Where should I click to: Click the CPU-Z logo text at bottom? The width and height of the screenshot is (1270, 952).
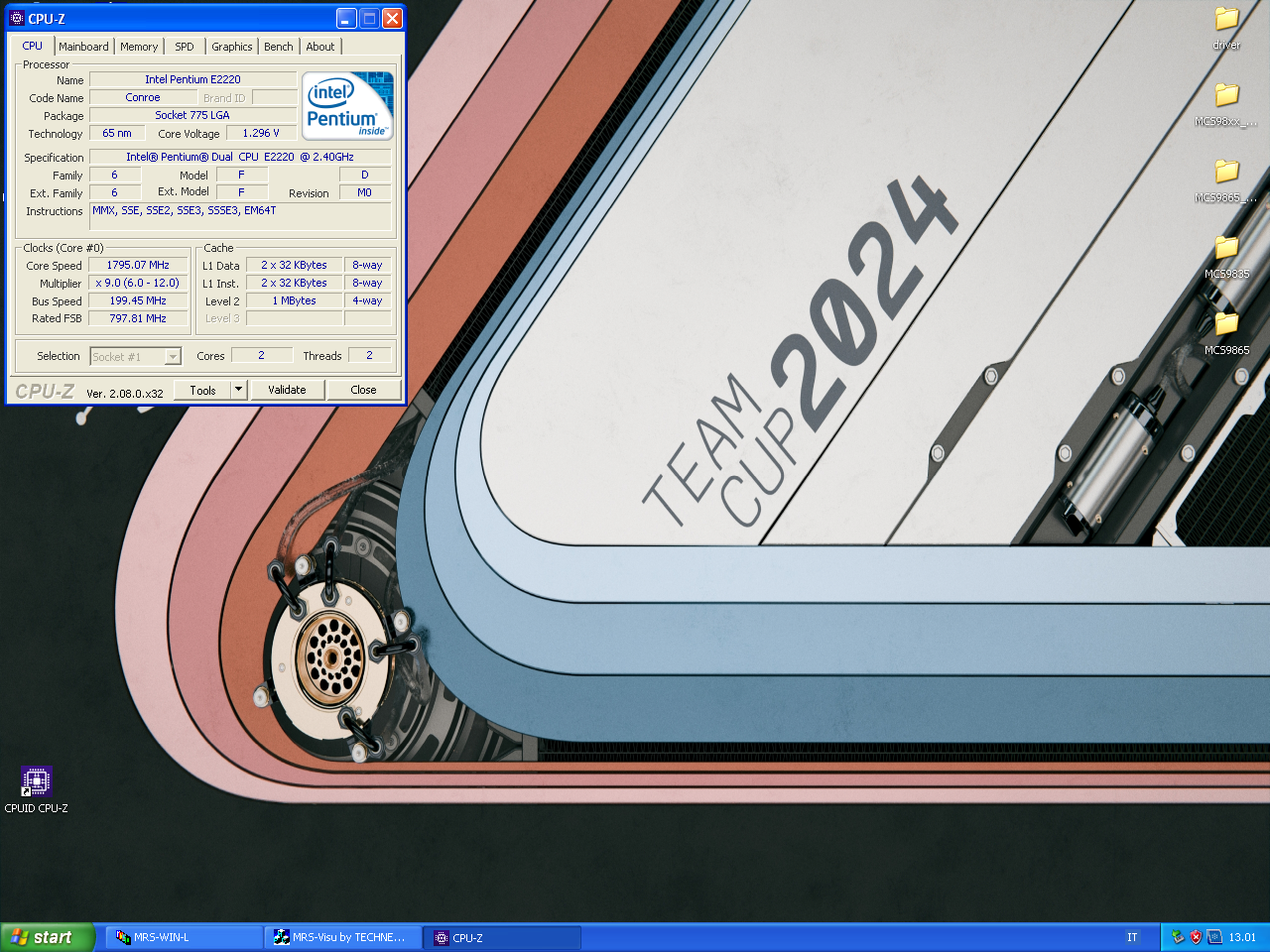click(45, 391)
